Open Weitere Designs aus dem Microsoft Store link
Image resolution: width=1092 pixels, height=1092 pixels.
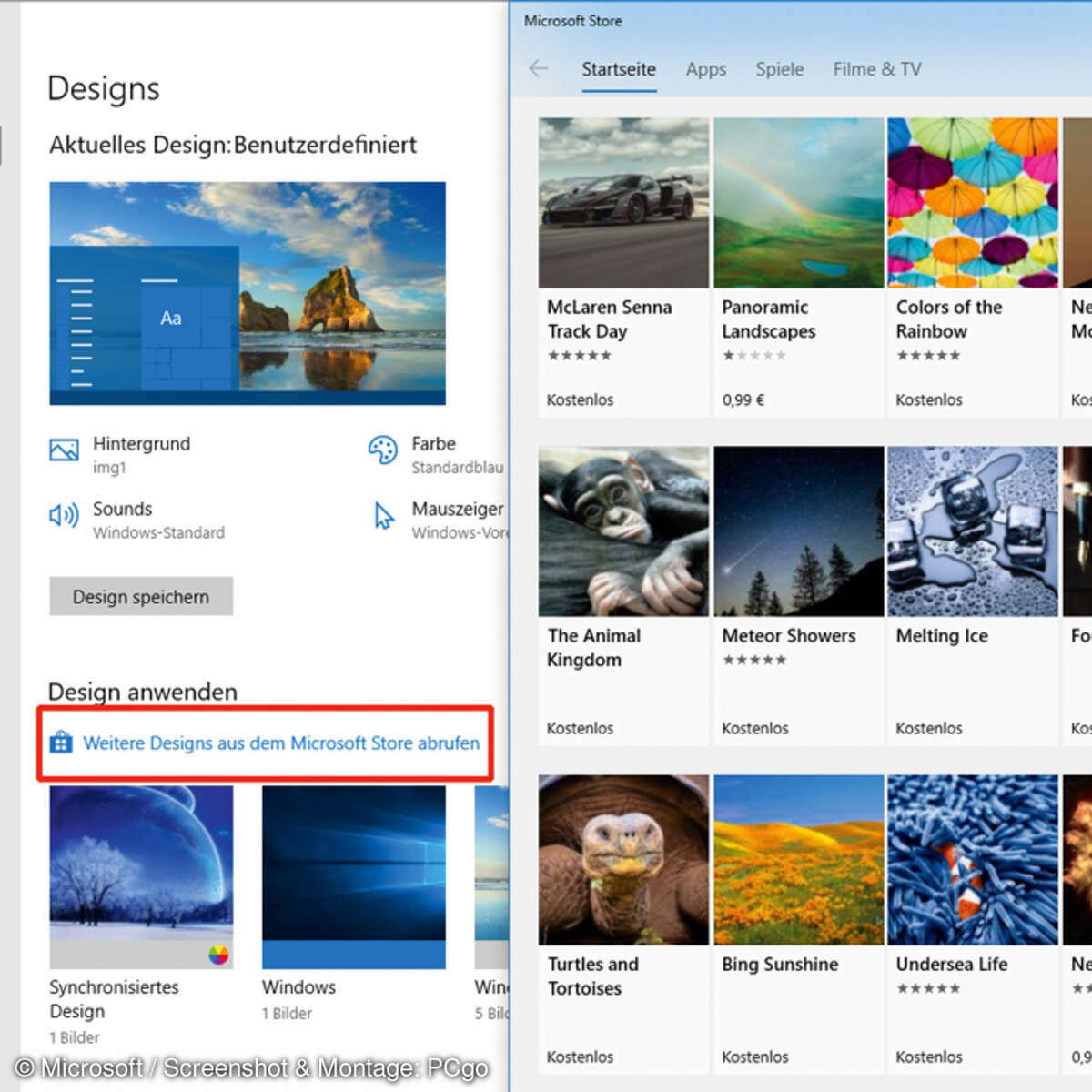280,743
